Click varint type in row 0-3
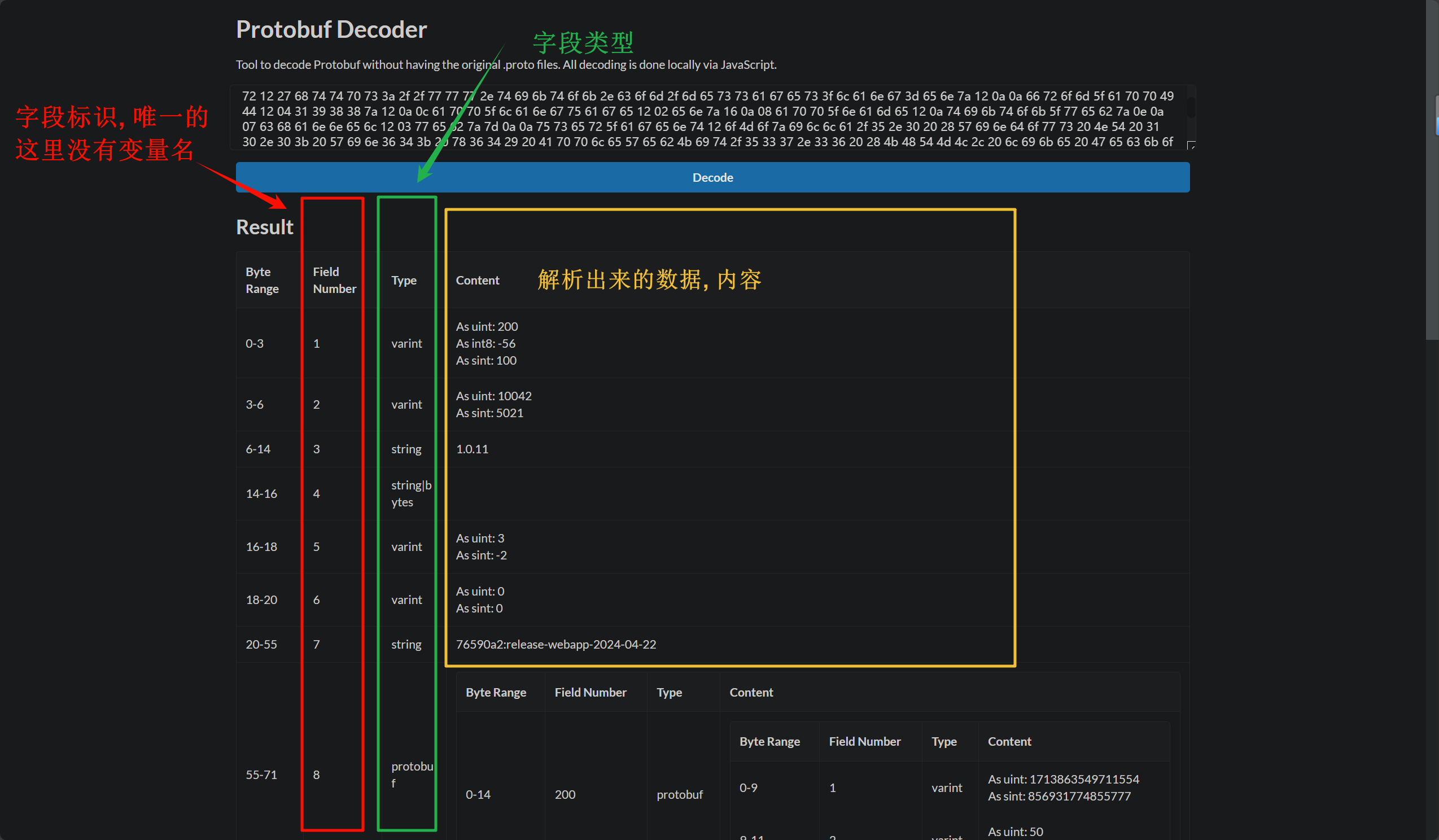The image size is (1439, 840). (406, 343)
